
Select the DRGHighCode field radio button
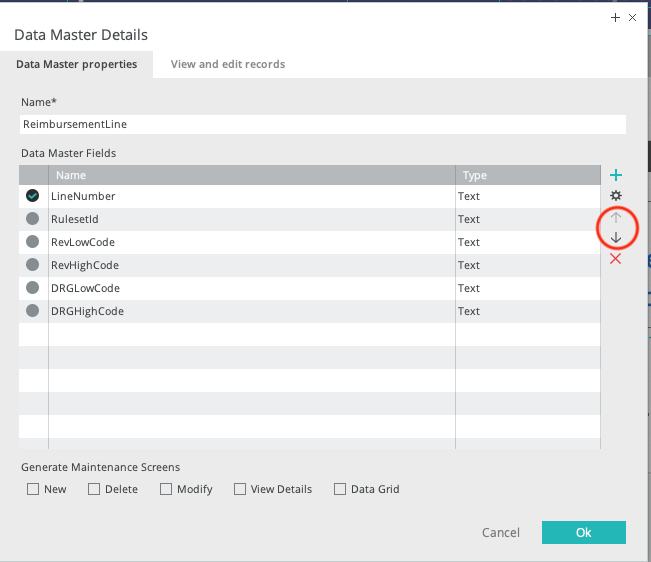tap(33, 311)
